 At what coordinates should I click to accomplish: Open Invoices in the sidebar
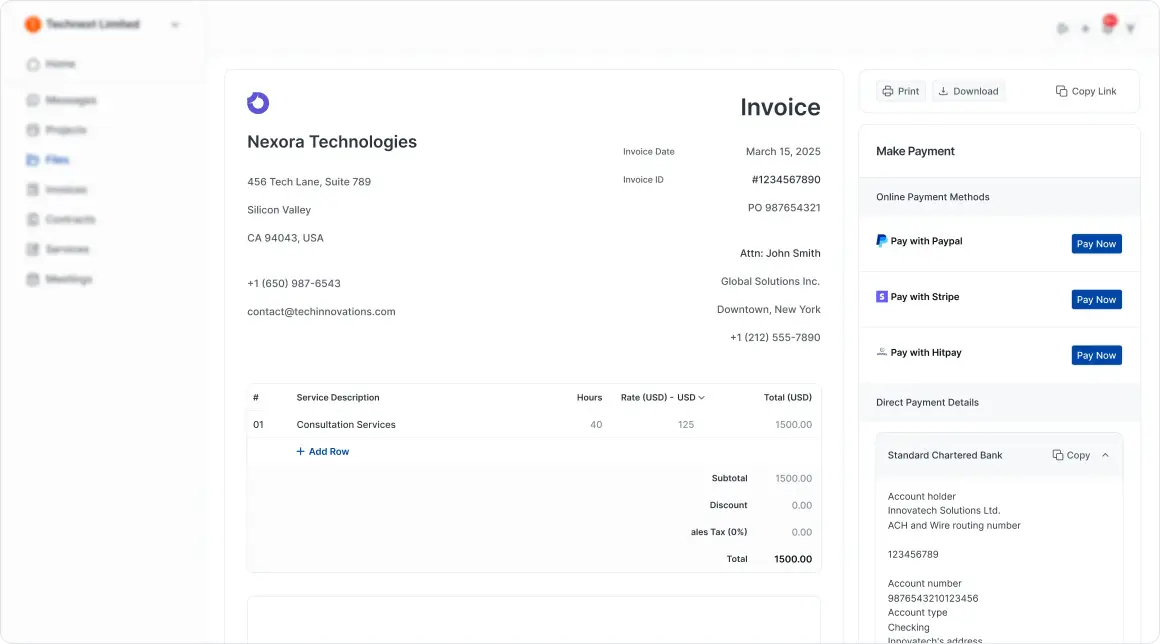pos(57,190)
